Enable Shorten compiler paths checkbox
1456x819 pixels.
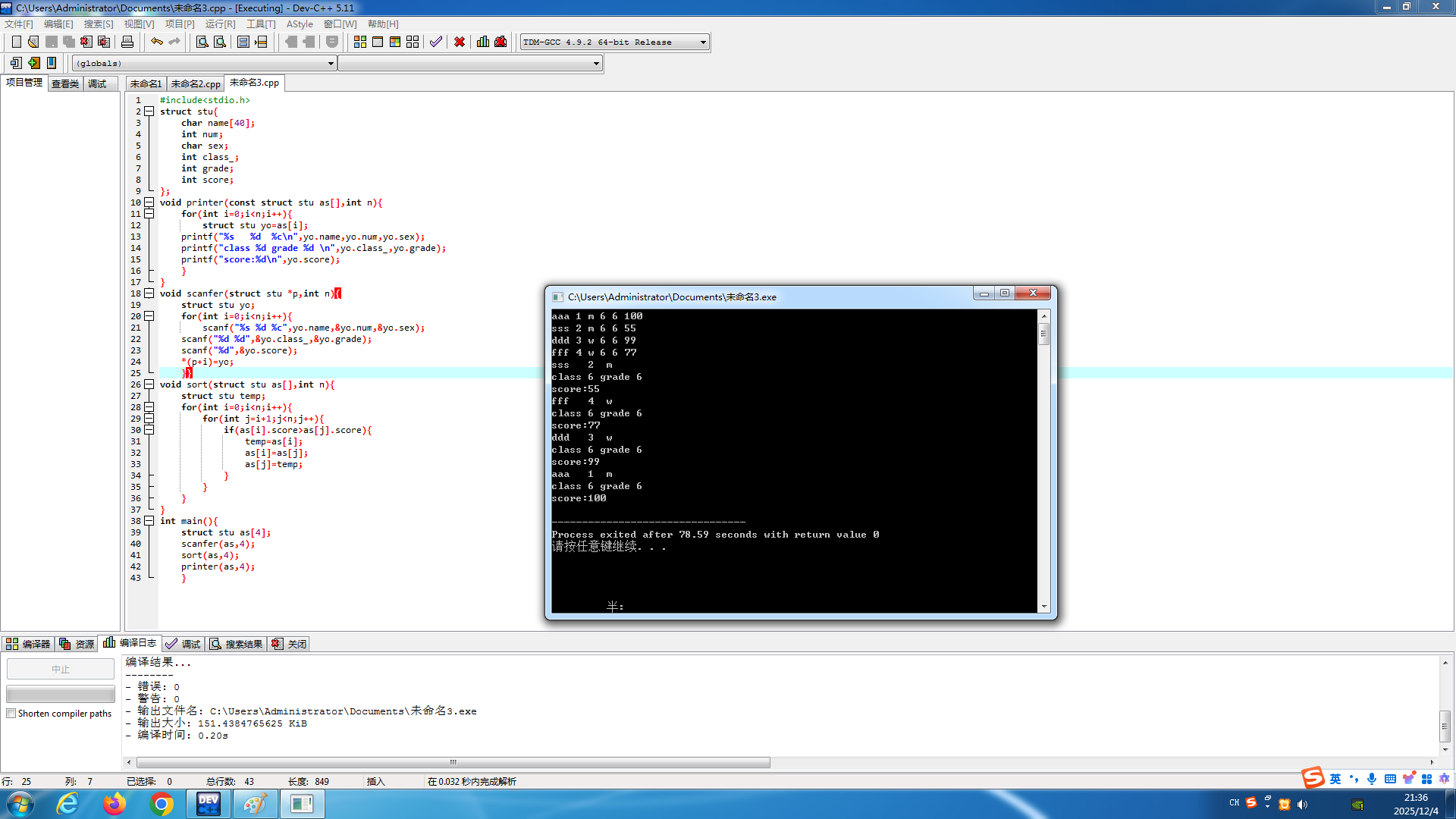[11, 714]
